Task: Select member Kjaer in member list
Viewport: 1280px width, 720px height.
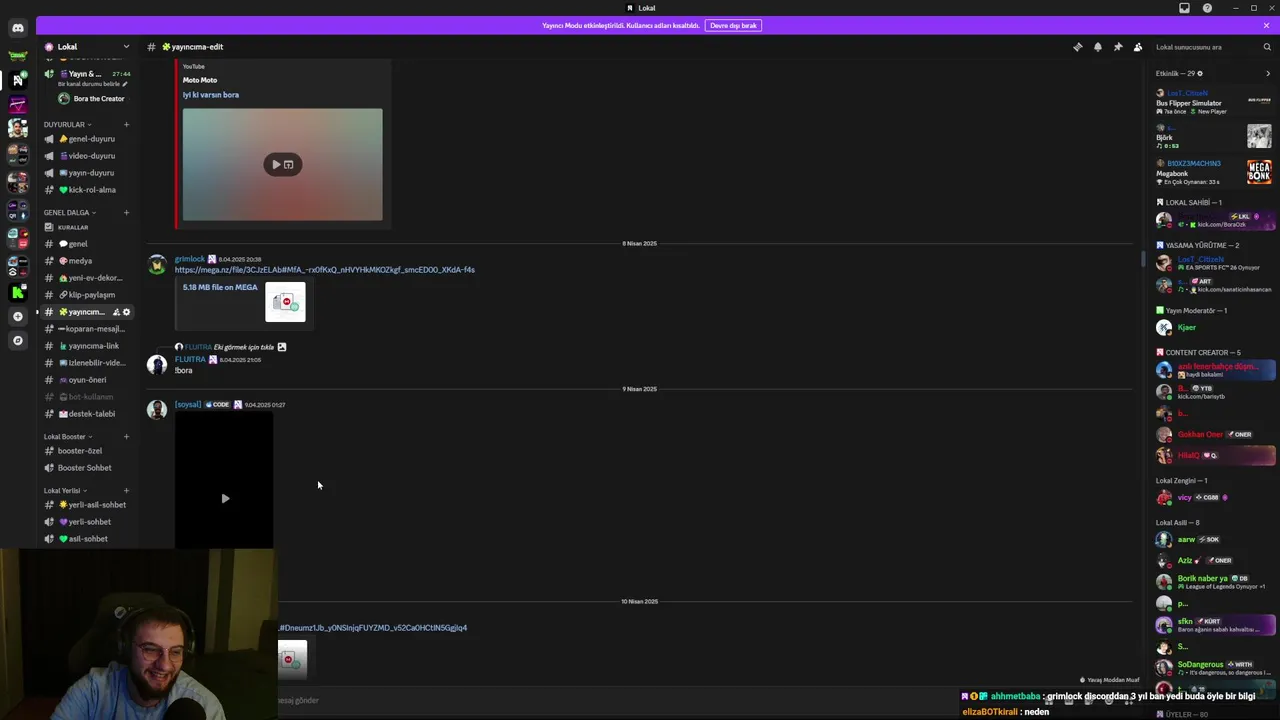Action: [1214, 327]
